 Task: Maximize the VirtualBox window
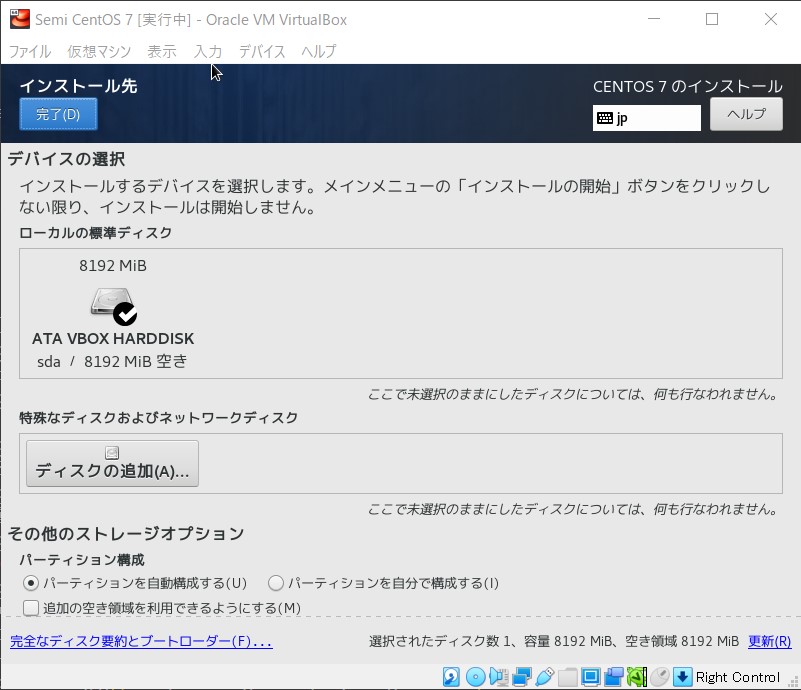click(x=712, y=19)
